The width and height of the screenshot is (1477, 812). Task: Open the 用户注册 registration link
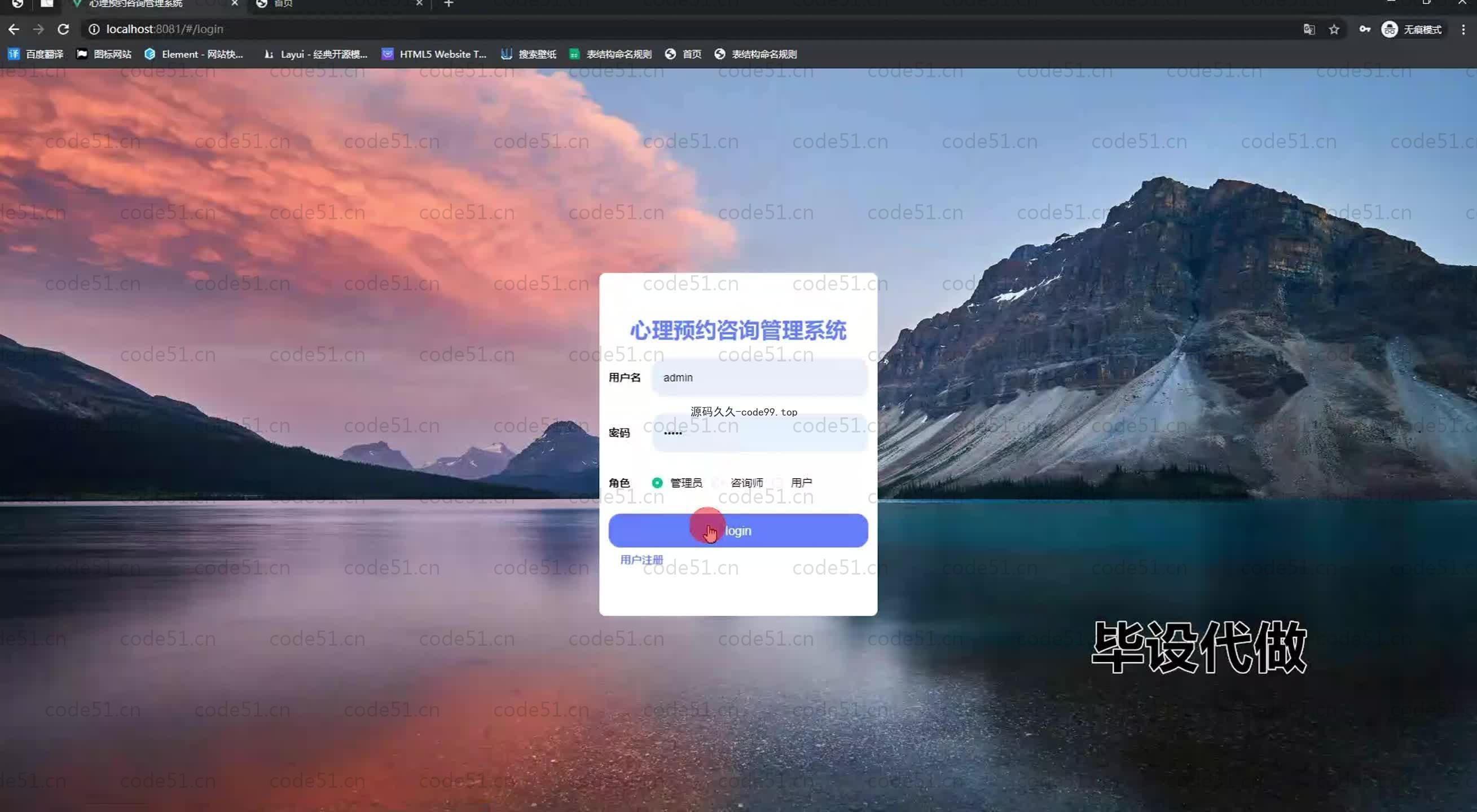641,559
